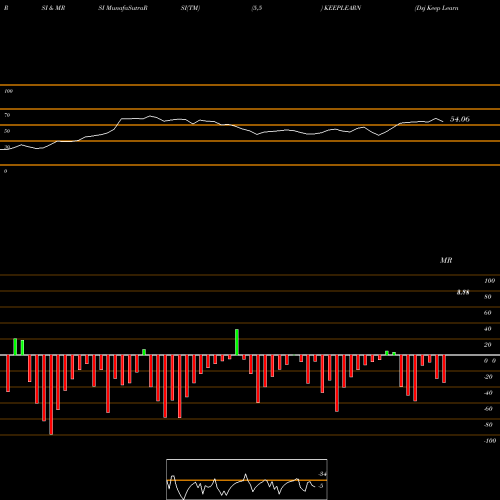Click the MR axis label 60
The image size is (500, 500).
point(488,313)
